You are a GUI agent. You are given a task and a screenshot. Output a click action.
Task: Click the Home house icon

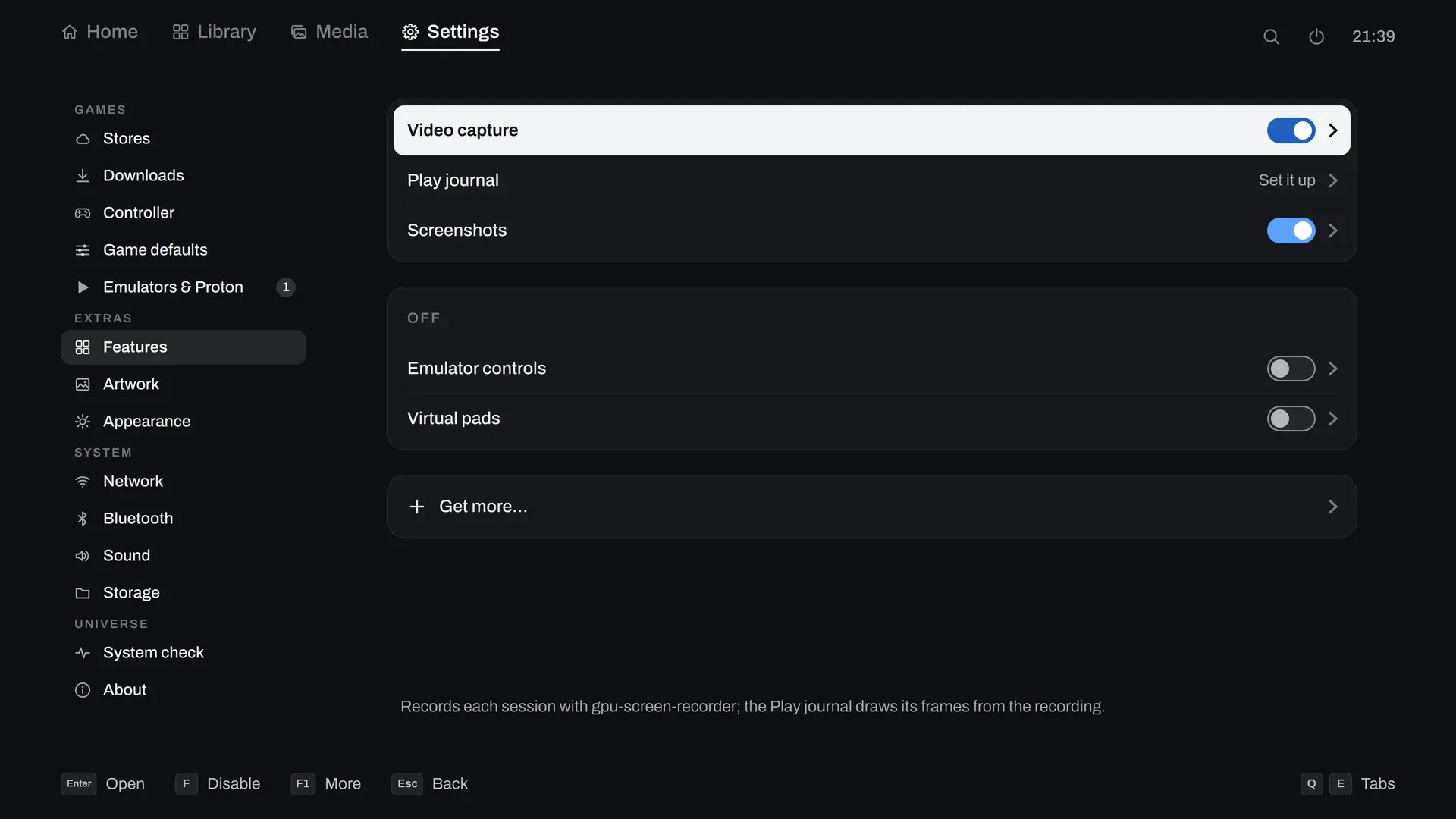(x=70, y=32)
